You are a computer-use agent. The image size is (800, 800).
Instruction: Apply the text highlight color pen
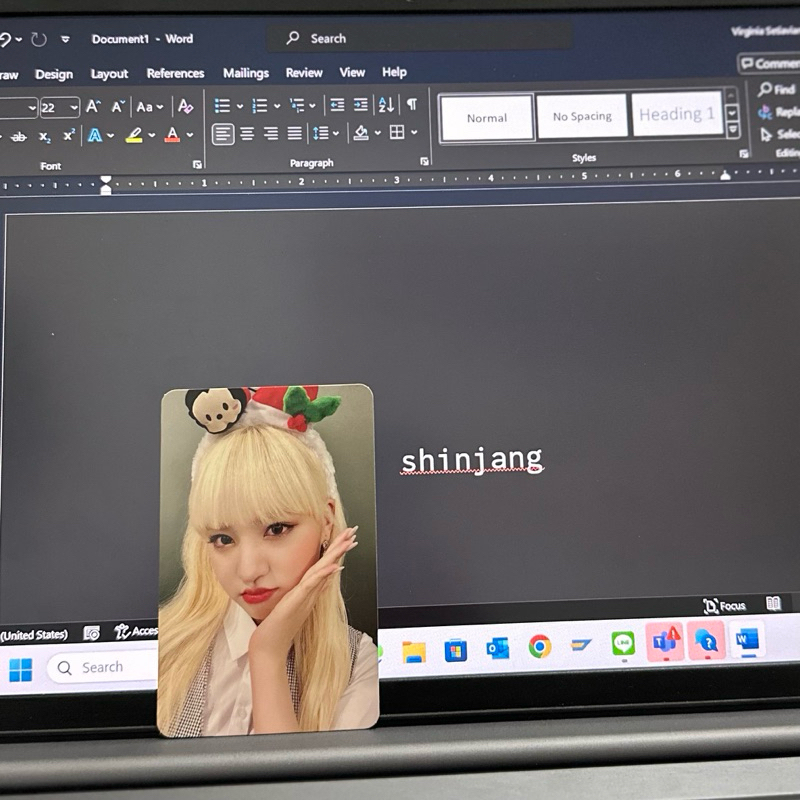tap(134, 135)
